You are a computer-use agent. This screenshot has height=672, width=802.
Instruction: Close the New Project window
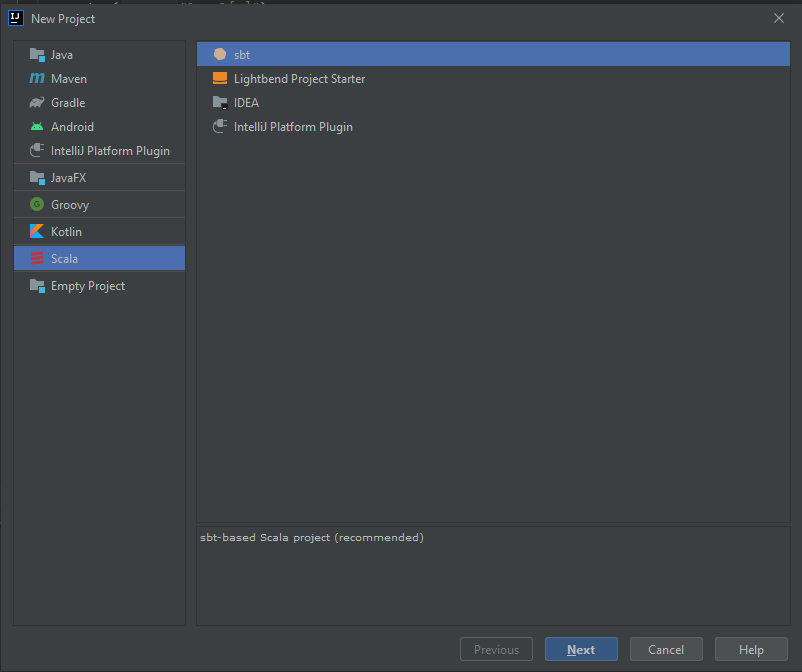click(779, 18)
